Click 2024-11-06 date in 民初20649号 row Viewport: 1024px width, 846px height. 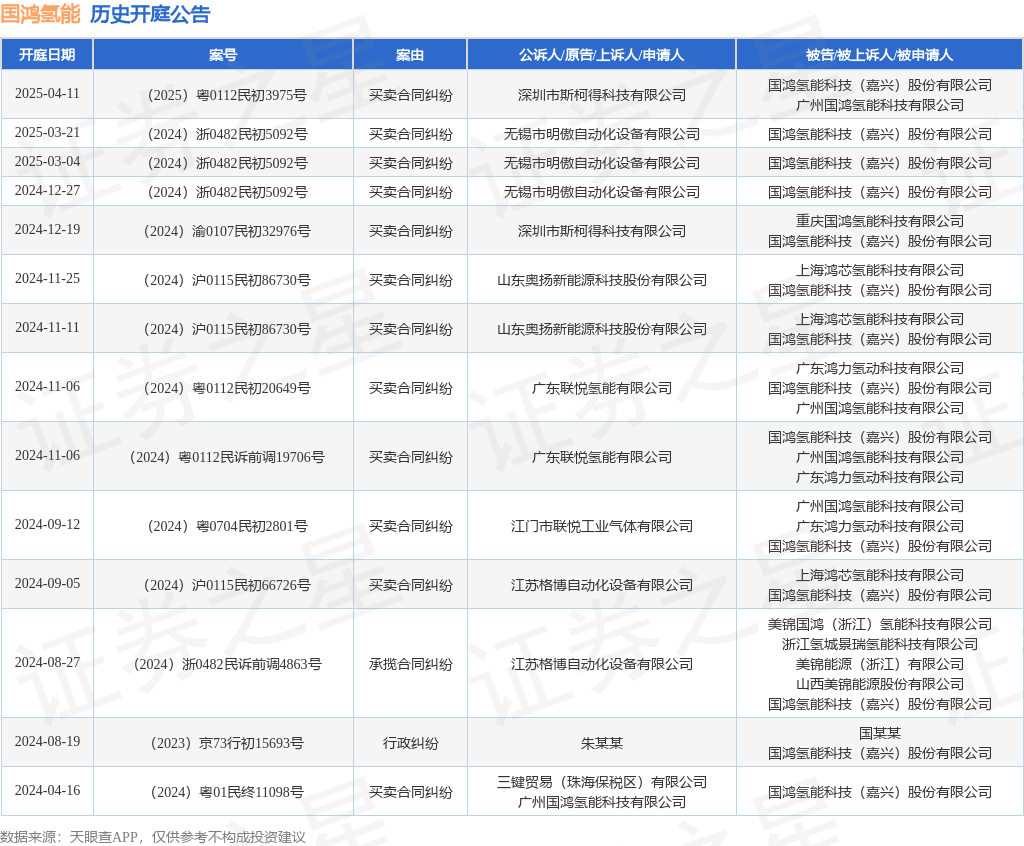[x=47, y=387]
